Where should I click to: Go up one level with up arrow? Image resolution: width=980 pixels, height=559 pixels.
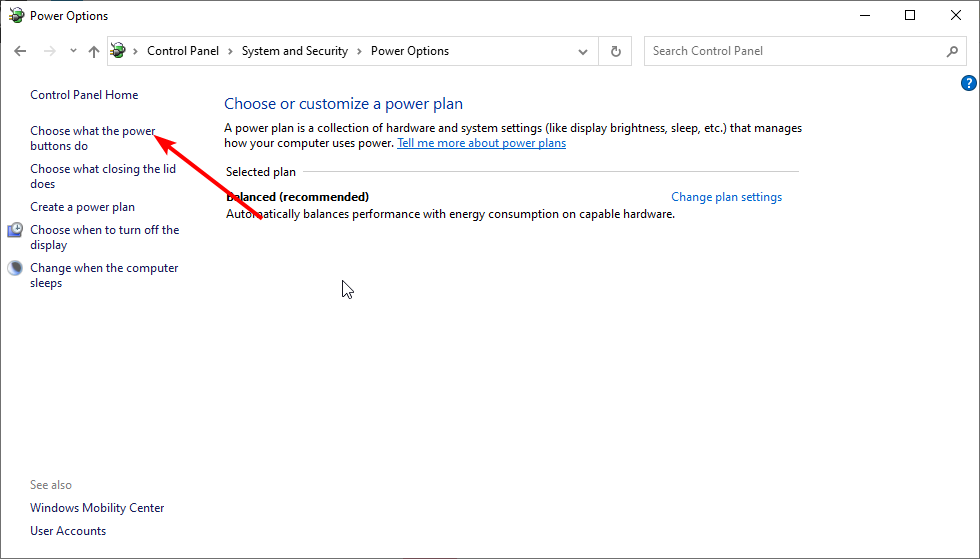94,51
